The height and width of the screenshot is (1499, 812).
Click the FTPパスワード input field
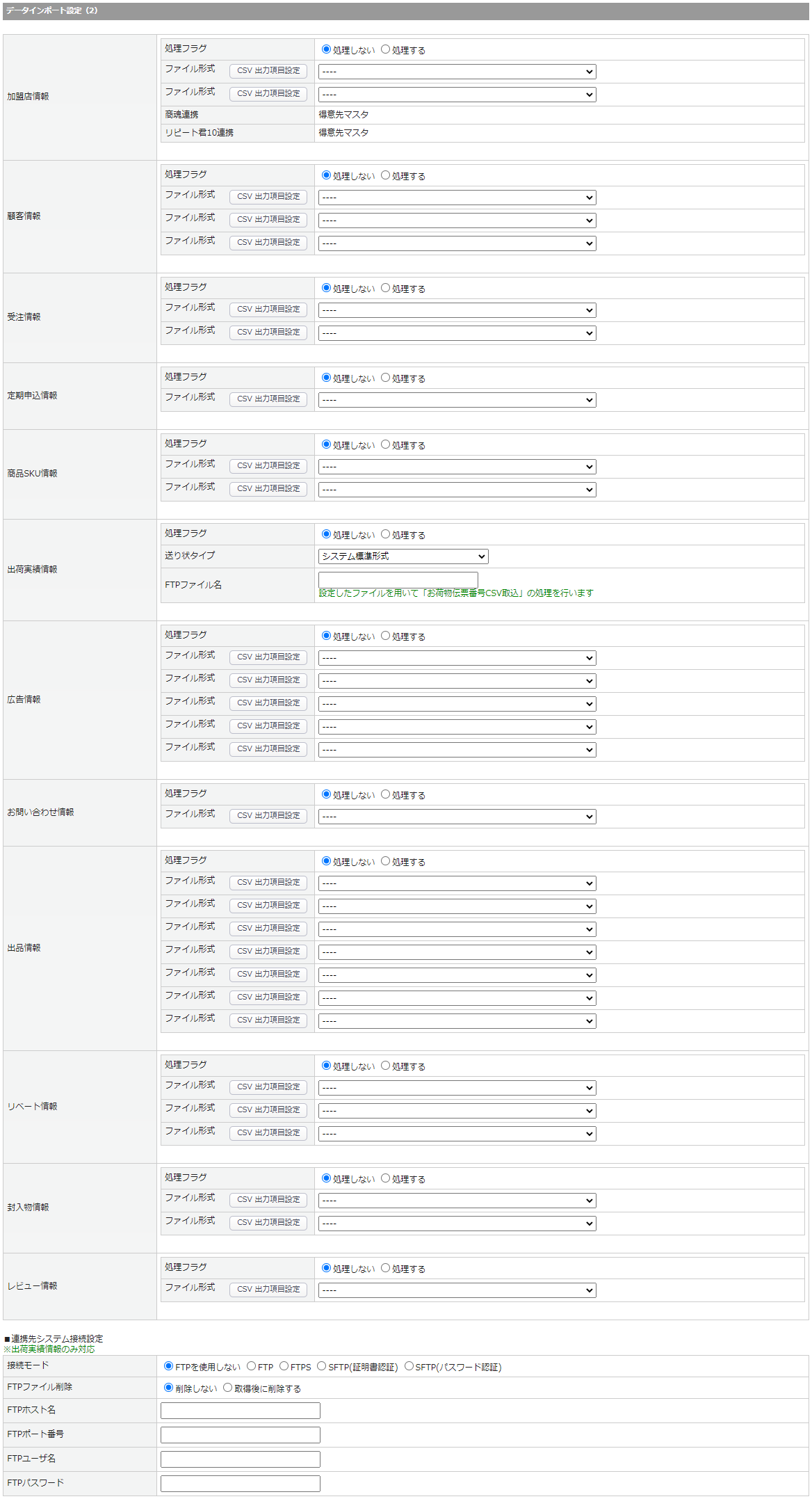point(240,1484)
